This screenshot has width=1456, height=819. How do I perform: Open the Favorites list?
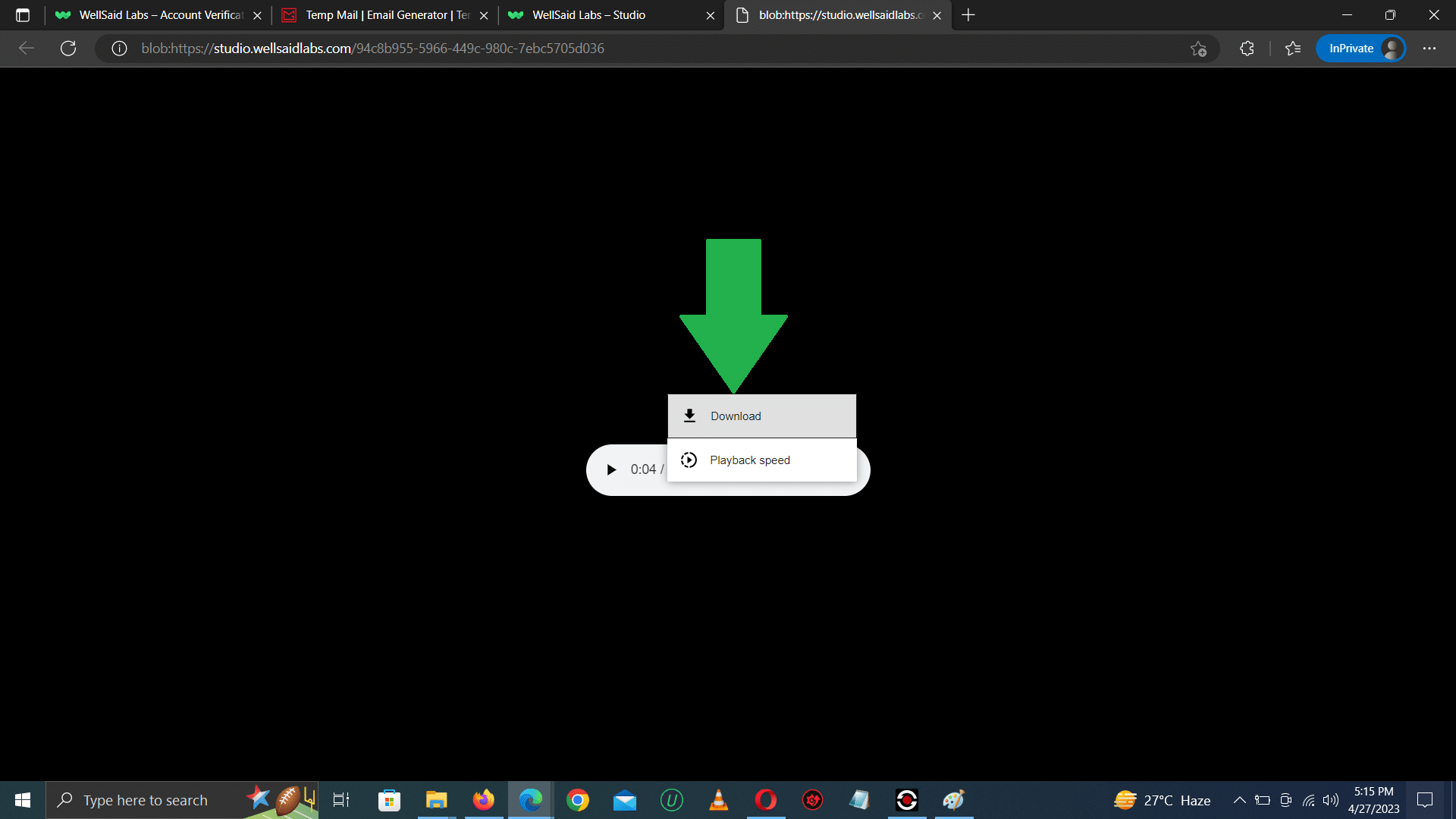[1293, 49]
